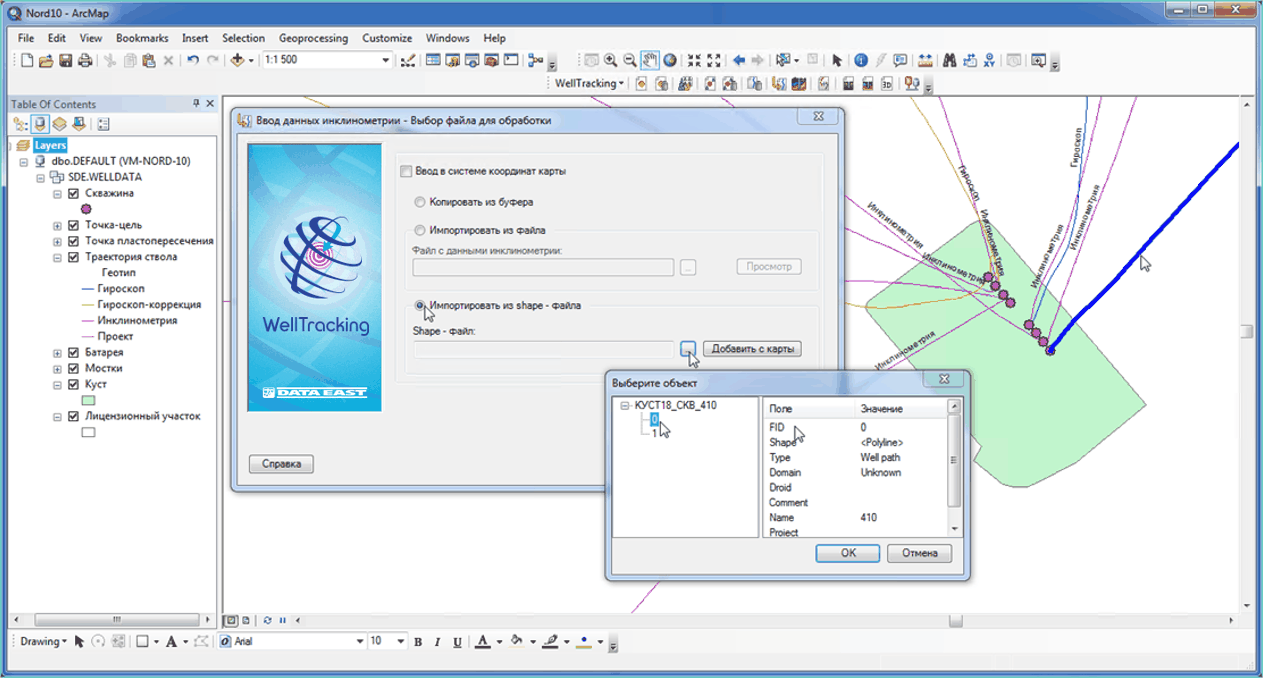Enable 'Ввод в системе координат карты' checkbox
This screenshot has width=1263, height=678.
[405, 171]
